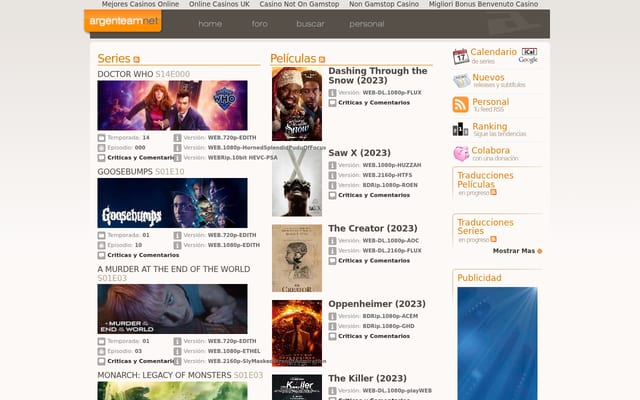Open the Saw X (2023) title
This screenshot has height=400, width=640.
[359, 153]
